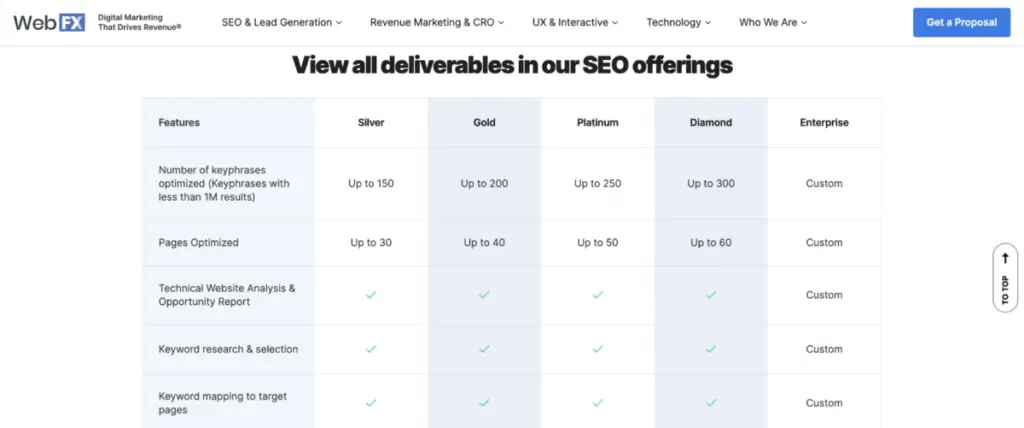Click Silver checkmark for Keyword research & selection
The height and width of the screenshot is (428, 1024).
point(371,349)
